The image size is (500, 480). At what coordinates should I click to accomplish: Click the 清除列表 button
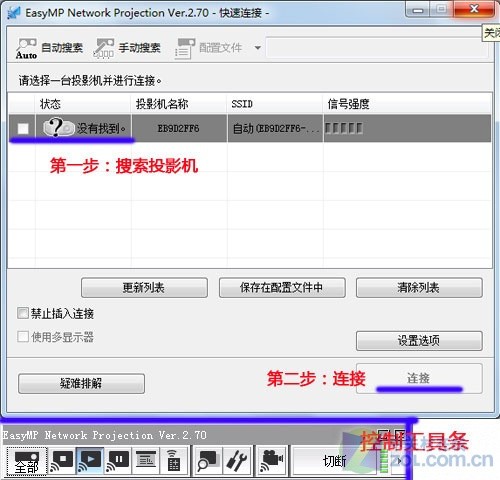point(419,287)
